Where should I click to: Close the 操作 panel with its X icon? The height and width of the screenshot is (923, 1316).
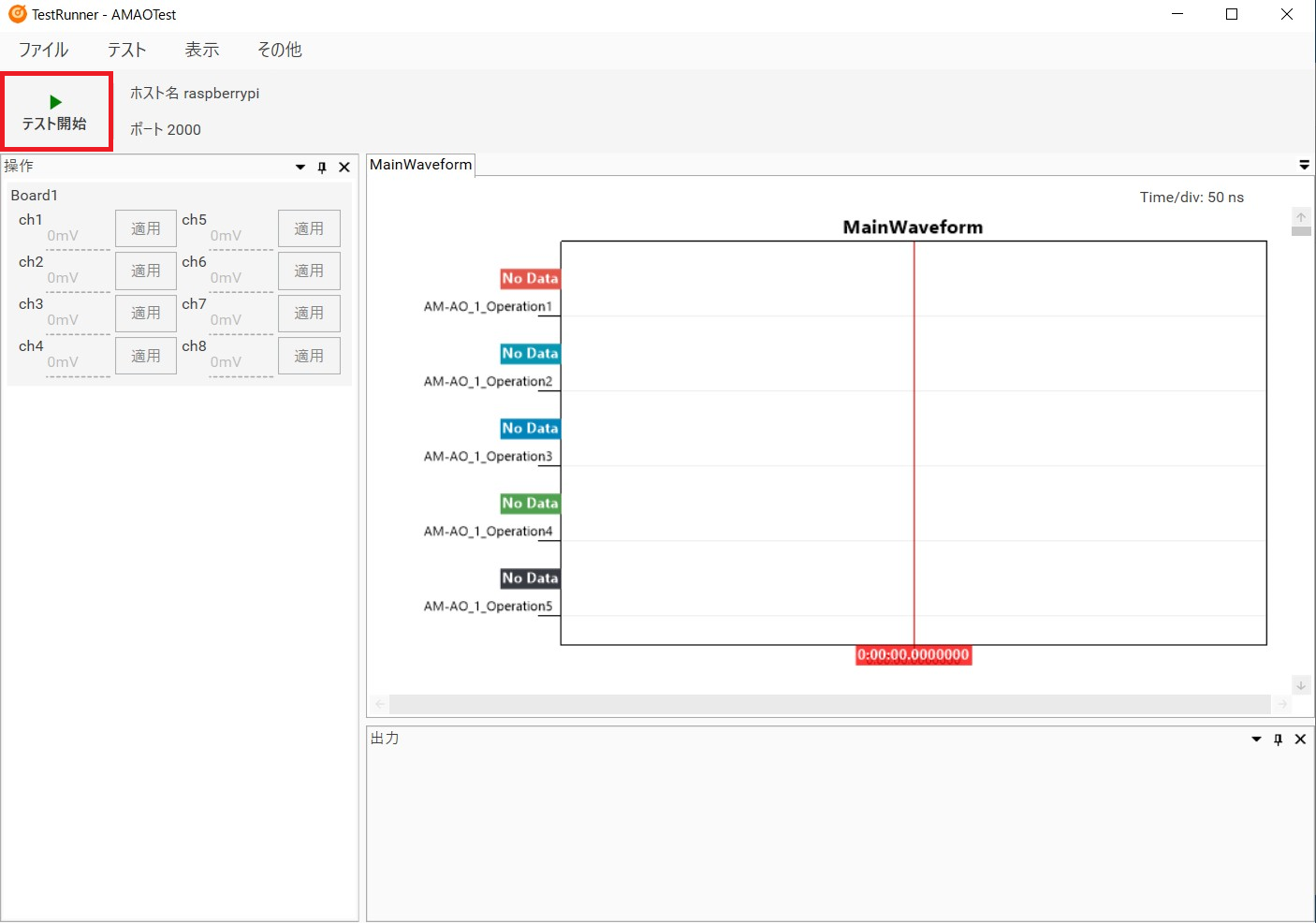click(344, 167)
